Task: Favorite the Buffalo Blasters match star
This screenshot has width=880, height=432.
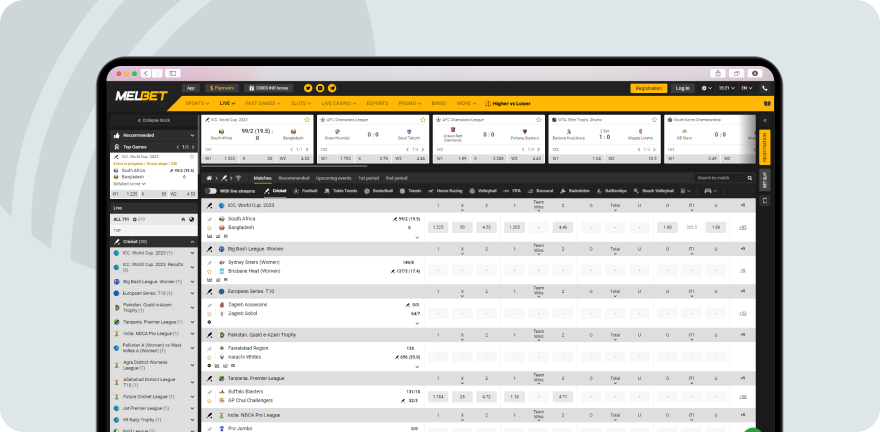Action: point(209,401)
